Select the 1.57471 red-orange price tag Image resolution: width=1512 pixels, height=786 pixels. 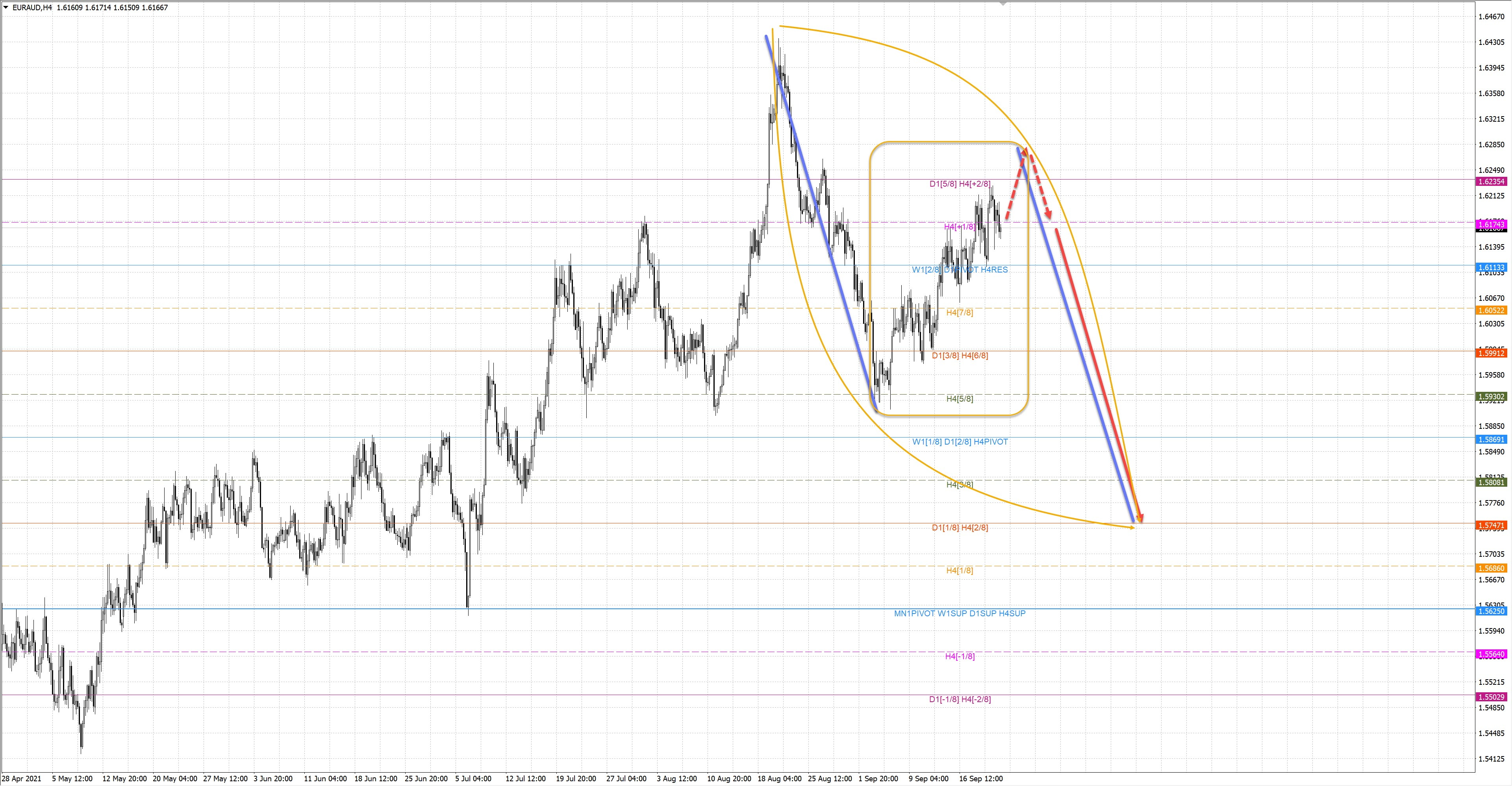(x=1492, y=525)
